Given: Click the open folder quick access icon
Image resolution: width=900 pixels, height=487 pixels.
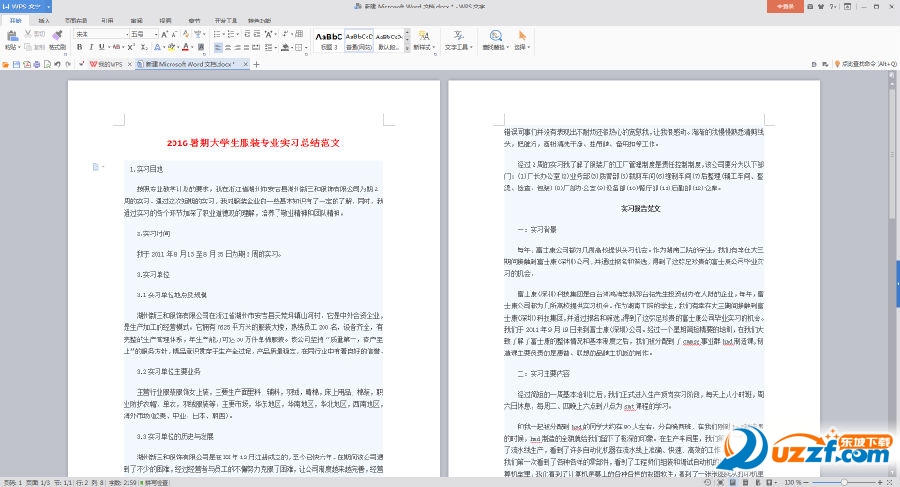Looking at the screenshot, I should [5, 64].
